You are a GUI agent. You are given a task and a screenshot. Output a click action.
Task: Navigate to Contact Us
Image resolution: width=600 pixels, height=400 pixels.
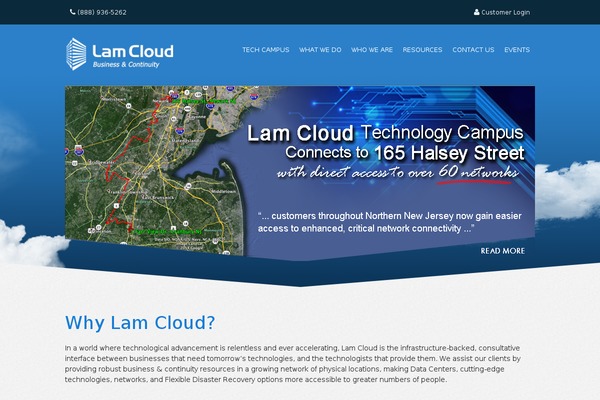tap(473, 50)
